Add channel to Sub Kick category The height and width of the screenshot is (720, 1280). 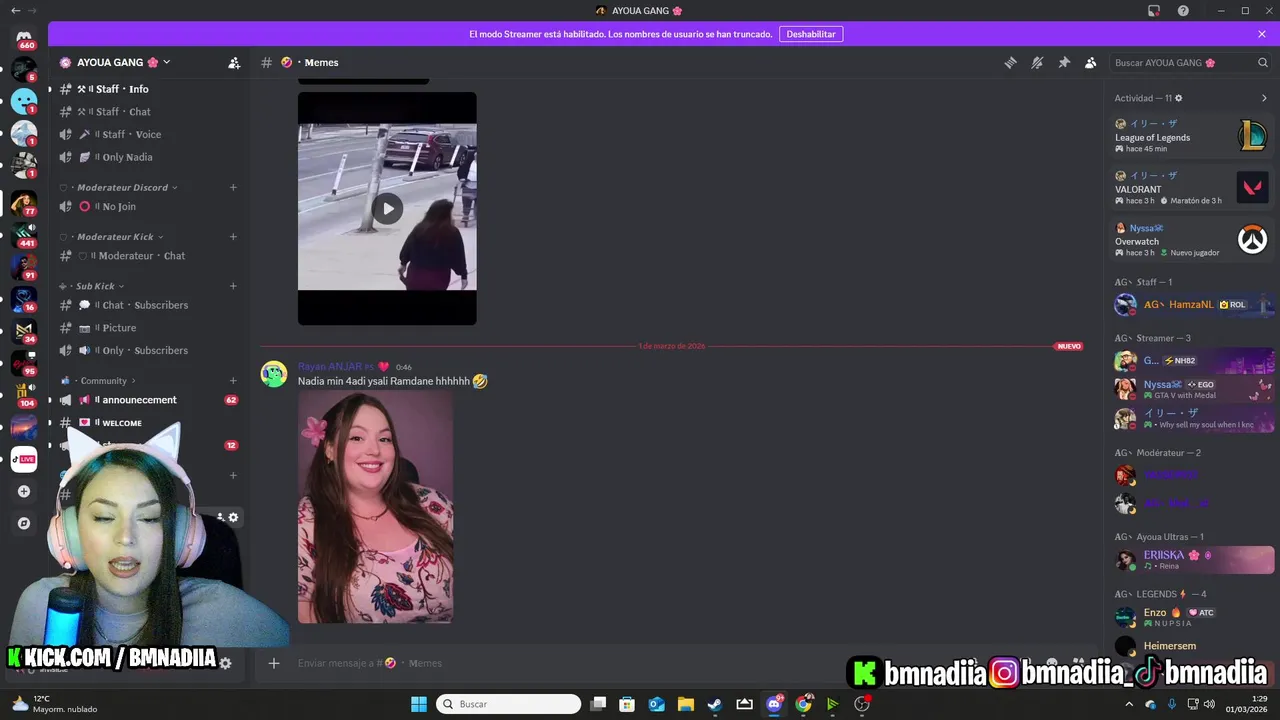(x=233, y=286)
